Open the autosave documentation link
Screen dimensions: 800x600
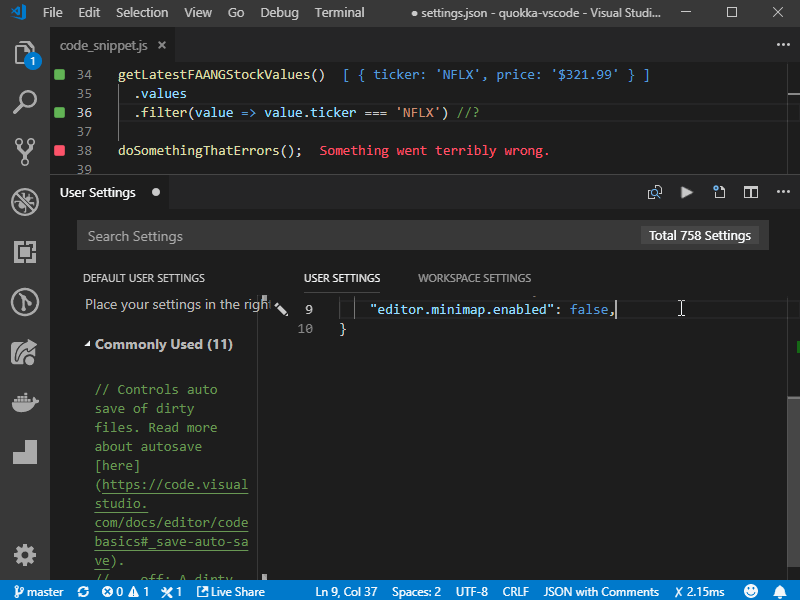pos(171,522)
